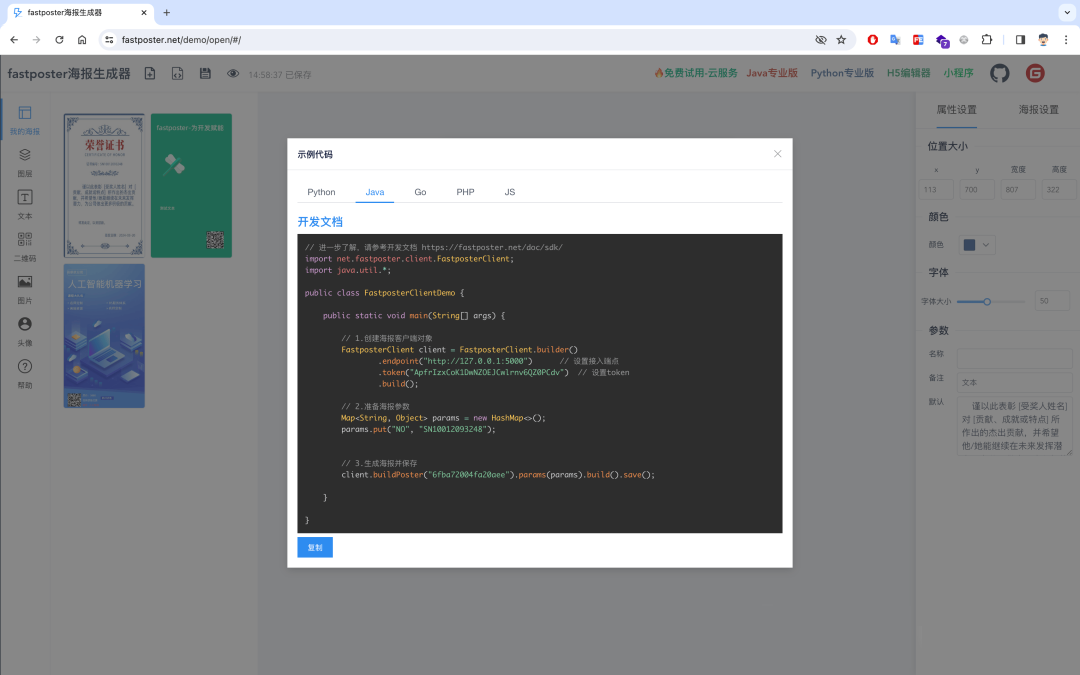Switch to the Python code tab
Screen dimensions: 1080x675
point(321,192)
